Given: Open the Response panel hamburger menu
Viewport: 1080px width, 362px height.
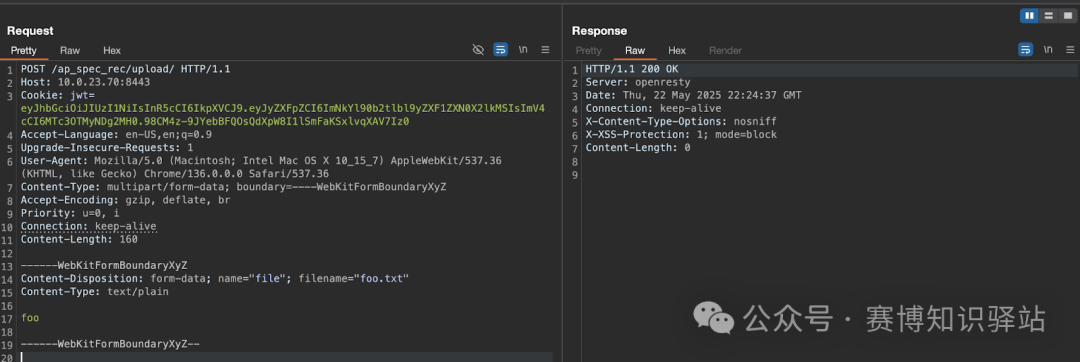Looking at the screenshot, I should tap(1070, 50).
